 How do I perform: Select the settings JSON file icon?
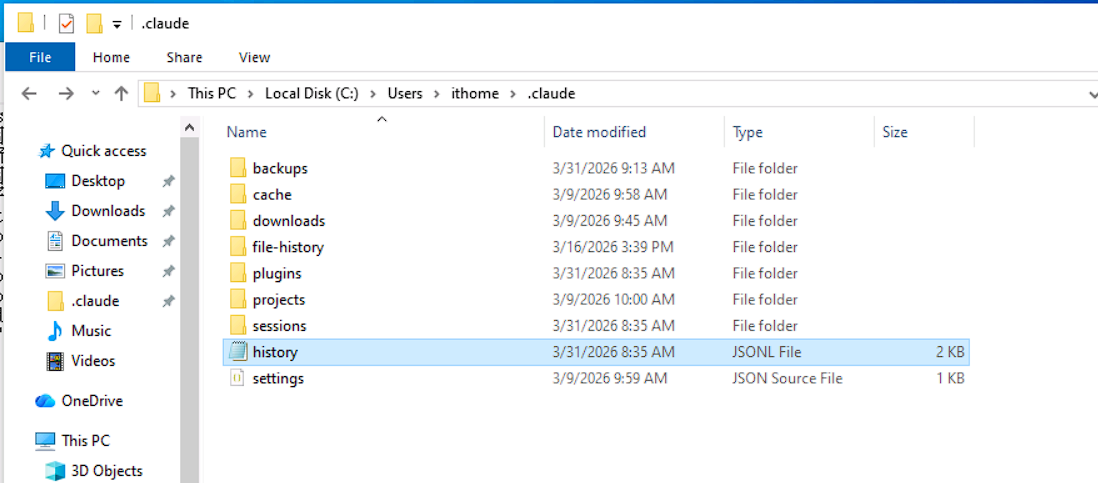click(237, 378)
